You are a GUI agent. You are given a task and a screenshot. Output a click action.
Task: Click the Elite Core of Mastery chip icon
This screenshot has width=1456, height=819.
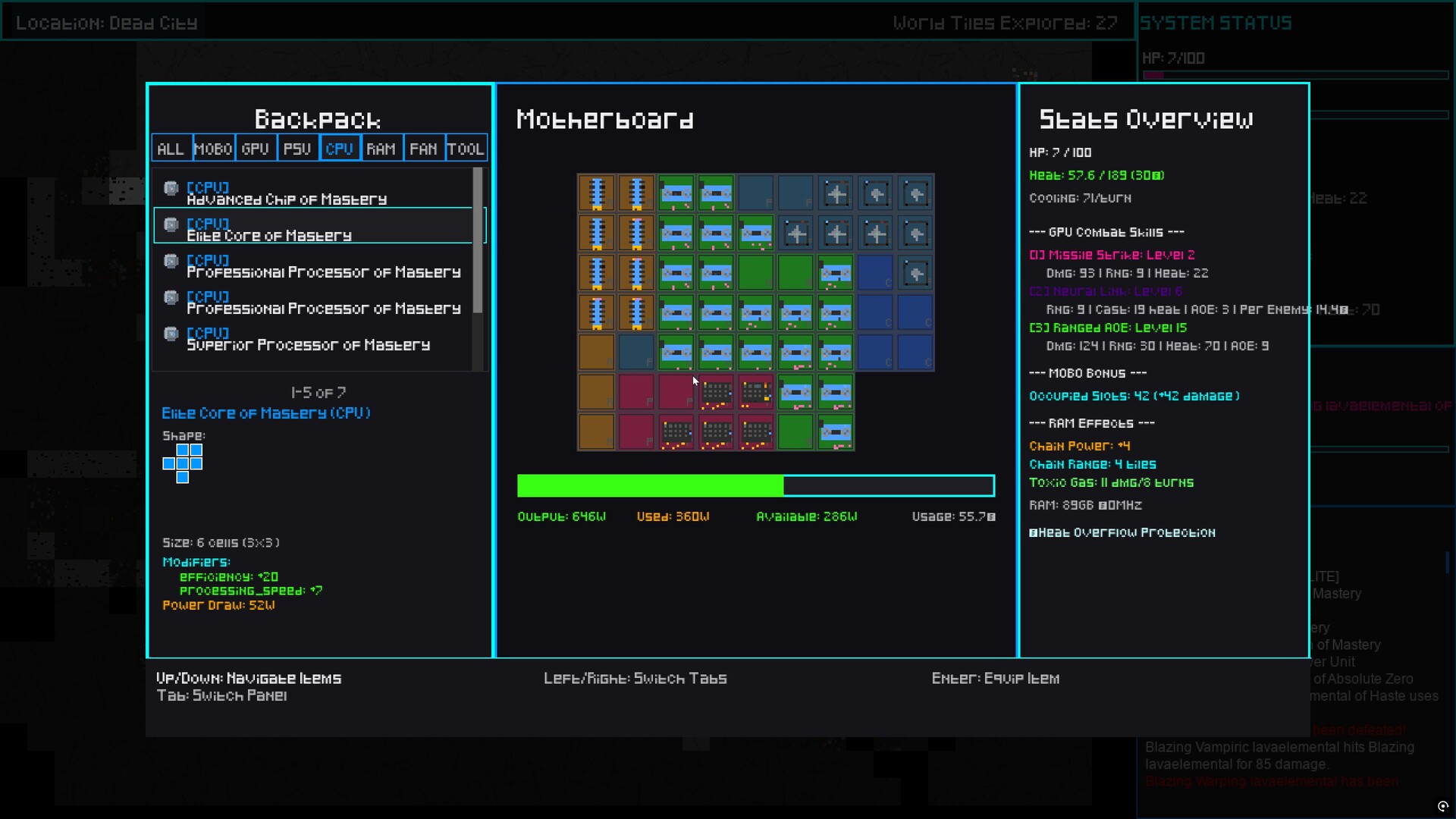[x=171, y=225]
